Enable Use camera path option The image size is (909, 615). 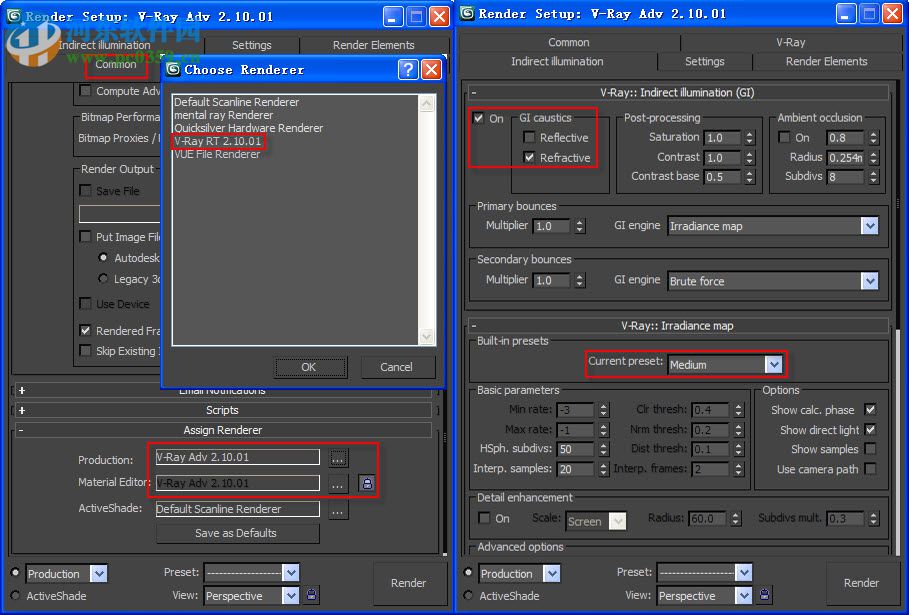pyautogui.click(x=870, y=469)
